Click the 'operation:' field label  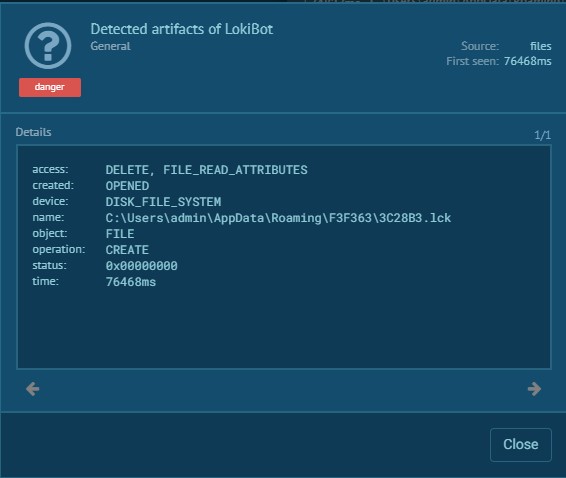pyautogui.click(x=59, y=249)
